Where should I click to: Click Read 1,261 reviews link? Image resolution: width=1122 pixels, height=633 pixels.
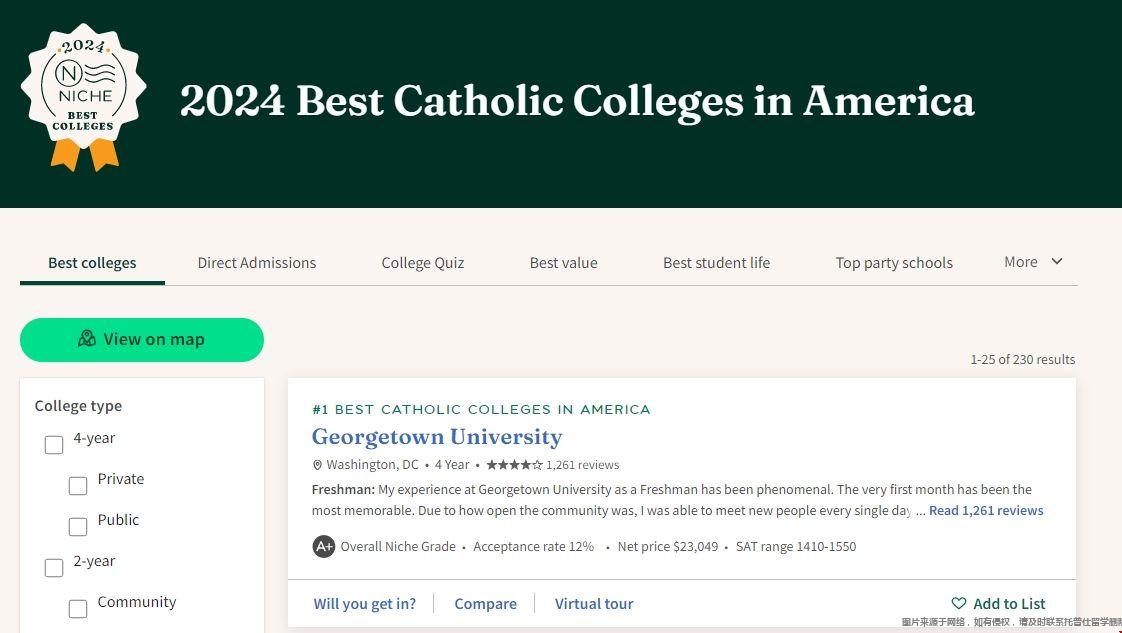point(986,511)
